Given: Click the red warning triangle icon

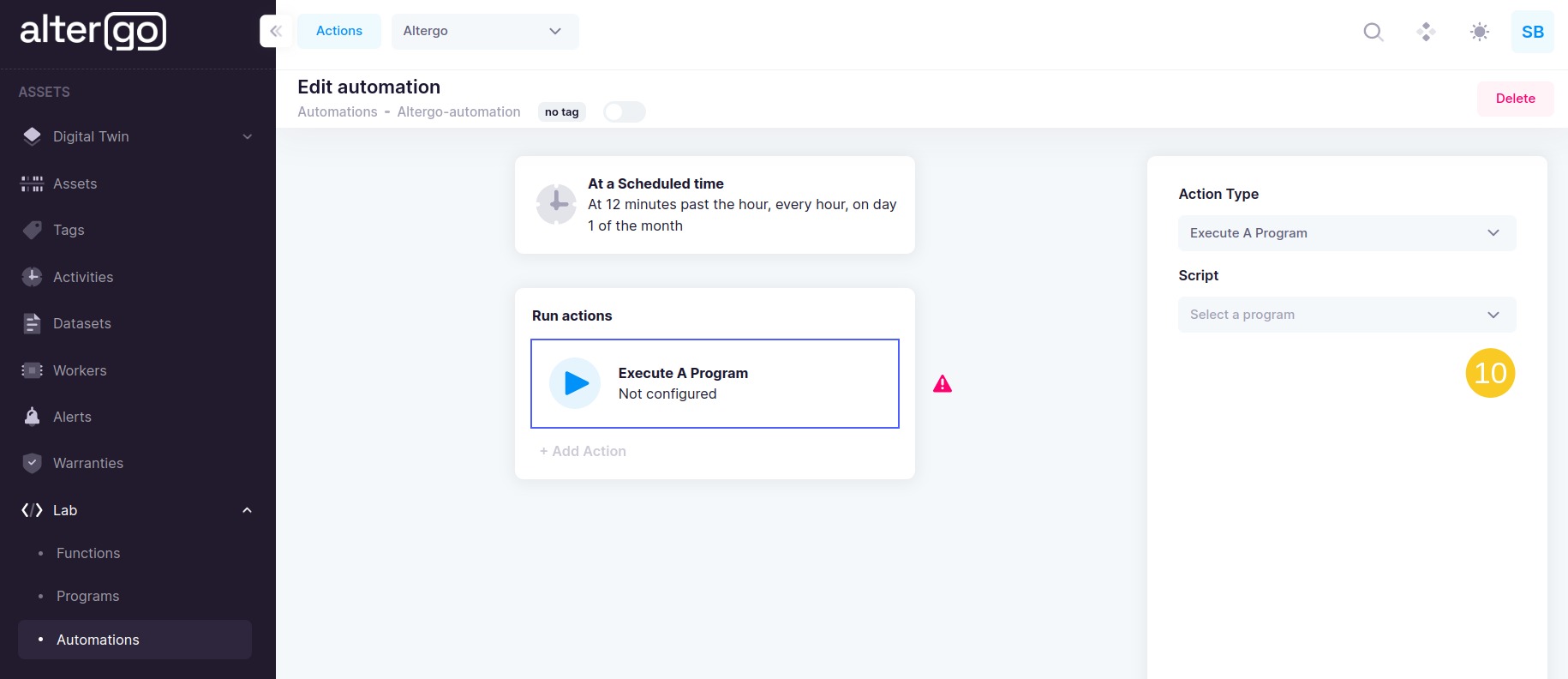Looking at the screenshot, I should (942, 384).
